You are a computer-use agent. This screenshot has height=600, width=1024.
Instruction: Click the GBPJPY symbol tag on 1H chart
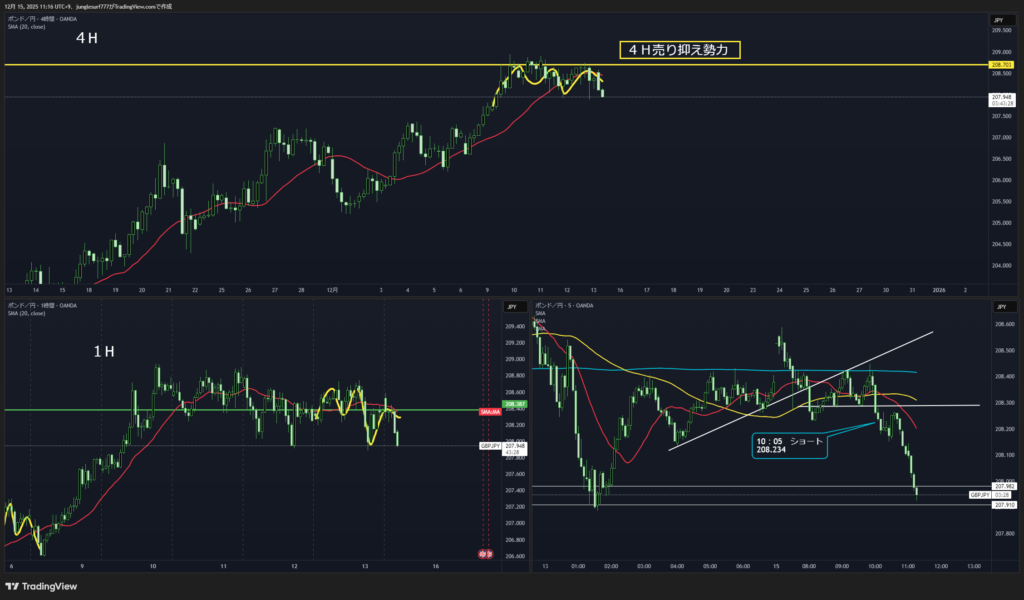(490, 447)
